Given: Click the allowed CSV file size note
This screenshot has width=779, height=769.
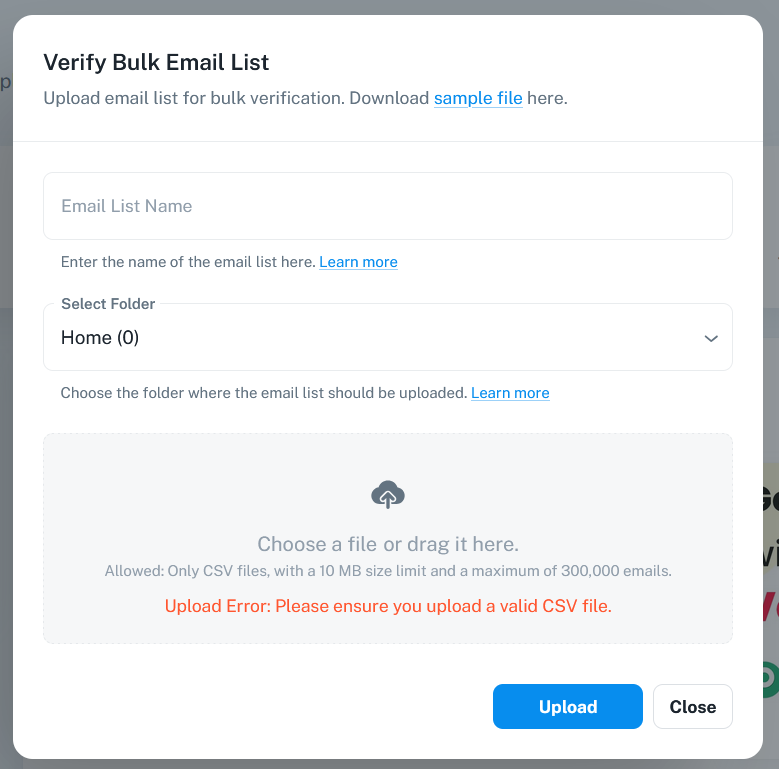Looking at the screenshot, I should pos(388,572).
